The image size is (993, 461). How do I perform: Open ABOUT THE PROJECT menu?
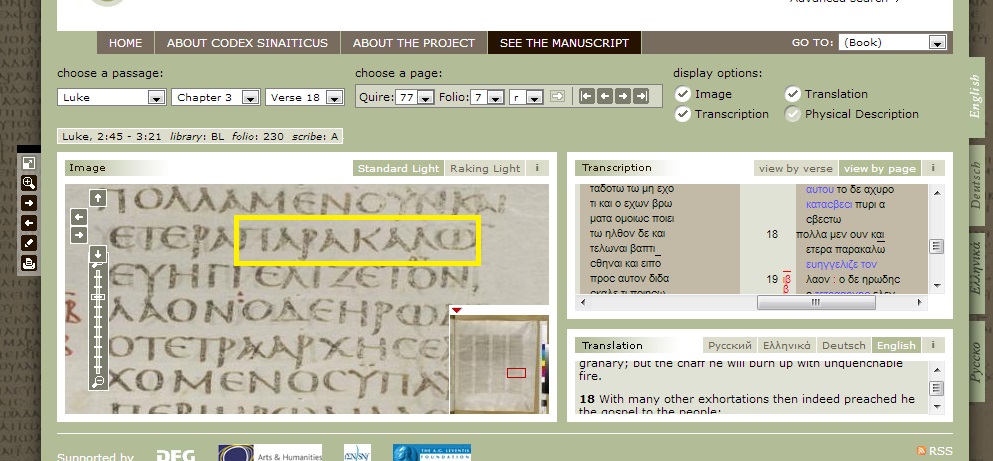[x=414, y=43]
